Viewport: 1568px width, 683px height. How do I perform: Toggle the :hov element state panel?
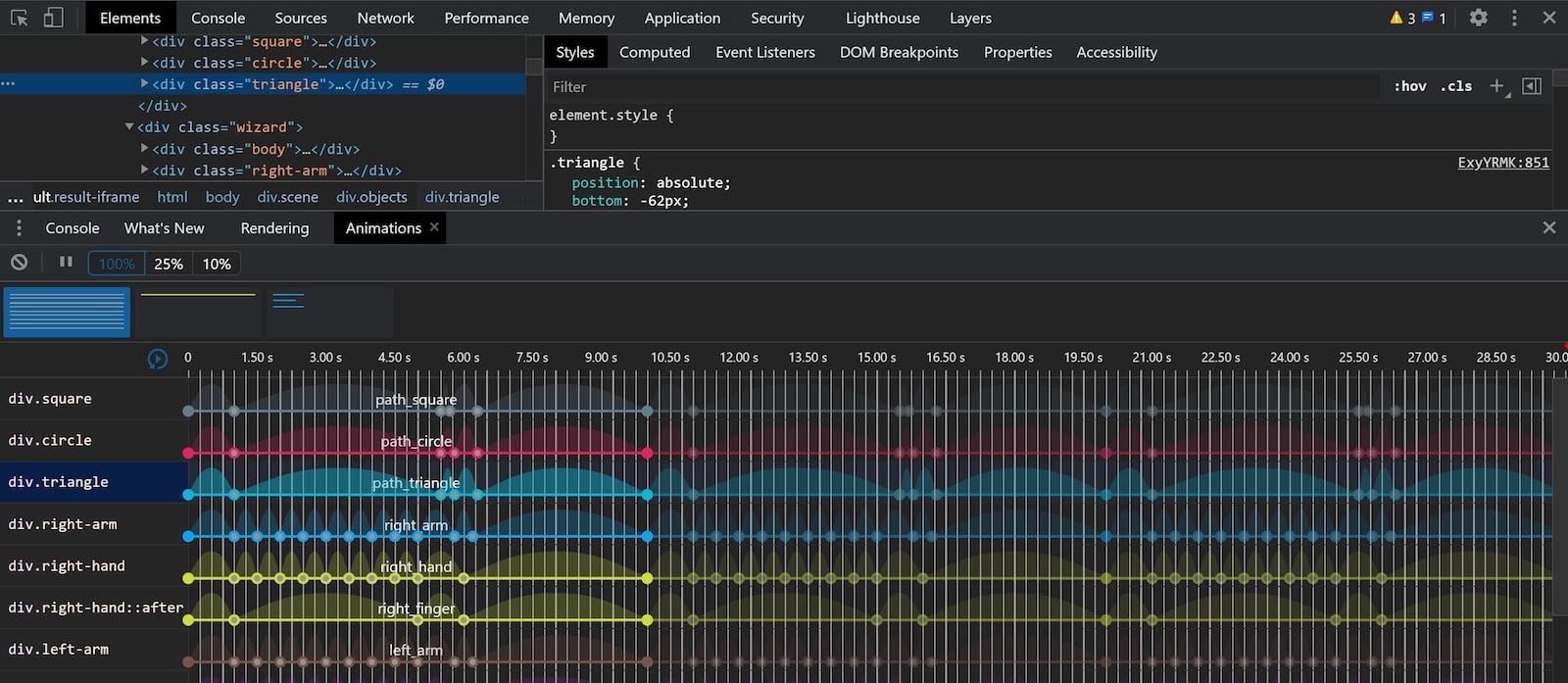[1409, 86]
